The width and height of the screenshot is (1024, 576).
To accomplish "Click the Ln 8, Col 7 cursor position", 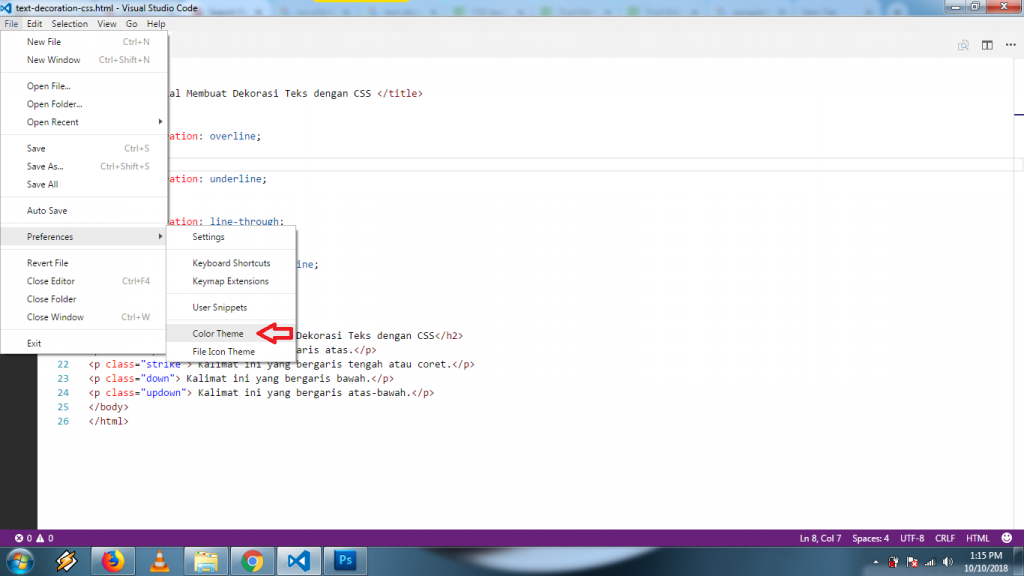I will click(820, 538).
